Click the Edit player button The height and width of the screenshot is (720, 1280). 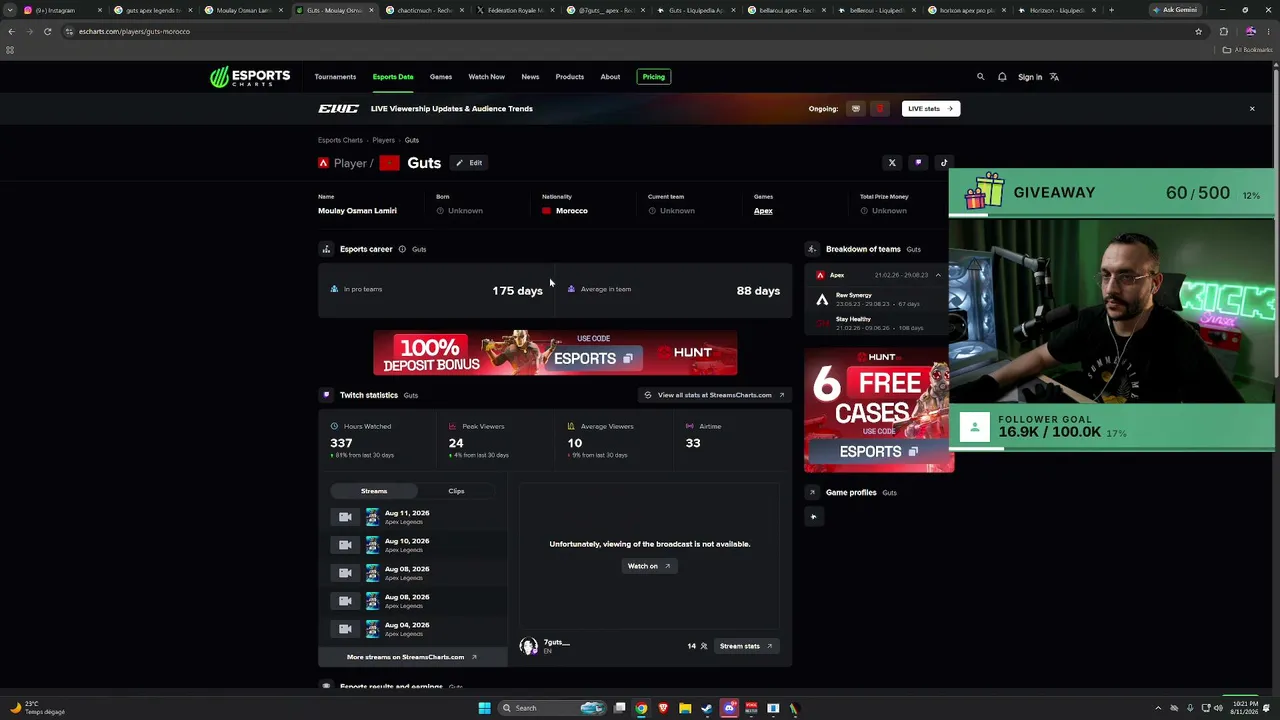tap(469, 163)
